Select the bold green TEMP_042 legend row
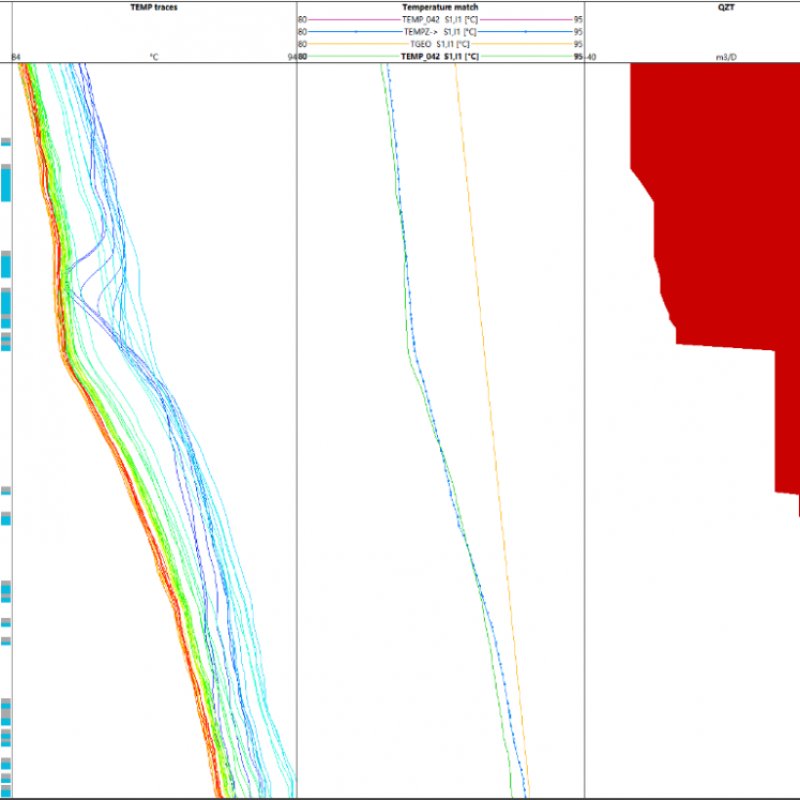Viewport: 800px width, 800px height. click(440, 57)
